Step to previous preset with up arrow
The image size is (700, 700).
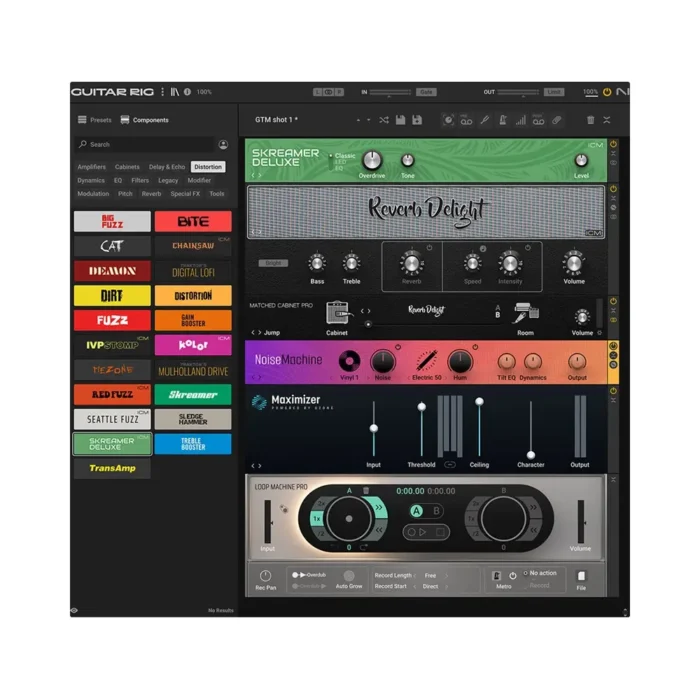(x=358, y=121)
